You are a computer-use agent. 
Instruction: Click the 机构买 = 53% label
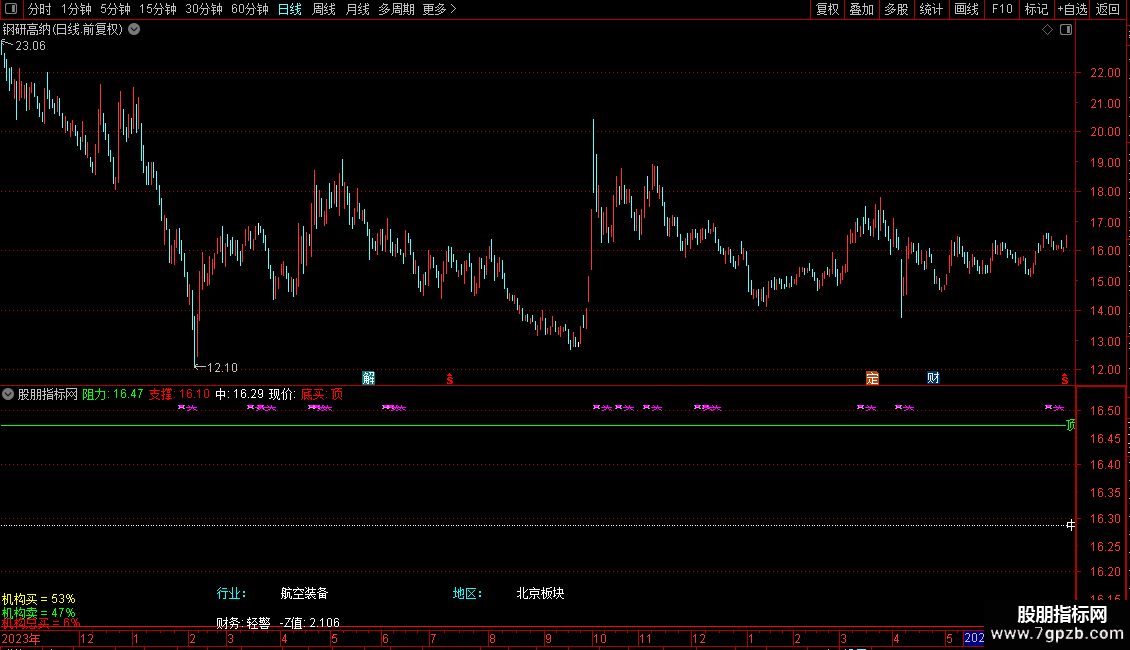[38, 599]
